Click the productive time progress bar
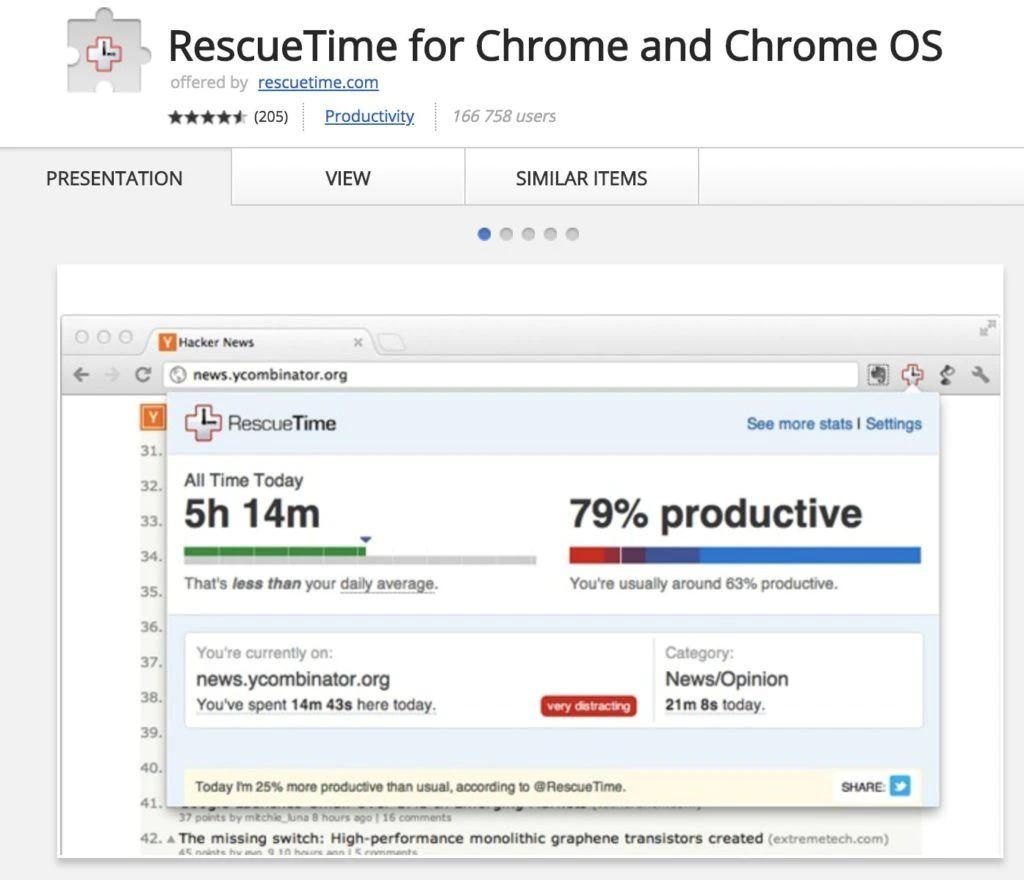Viewport: 1024px width, 880px height. pos(744,551)
